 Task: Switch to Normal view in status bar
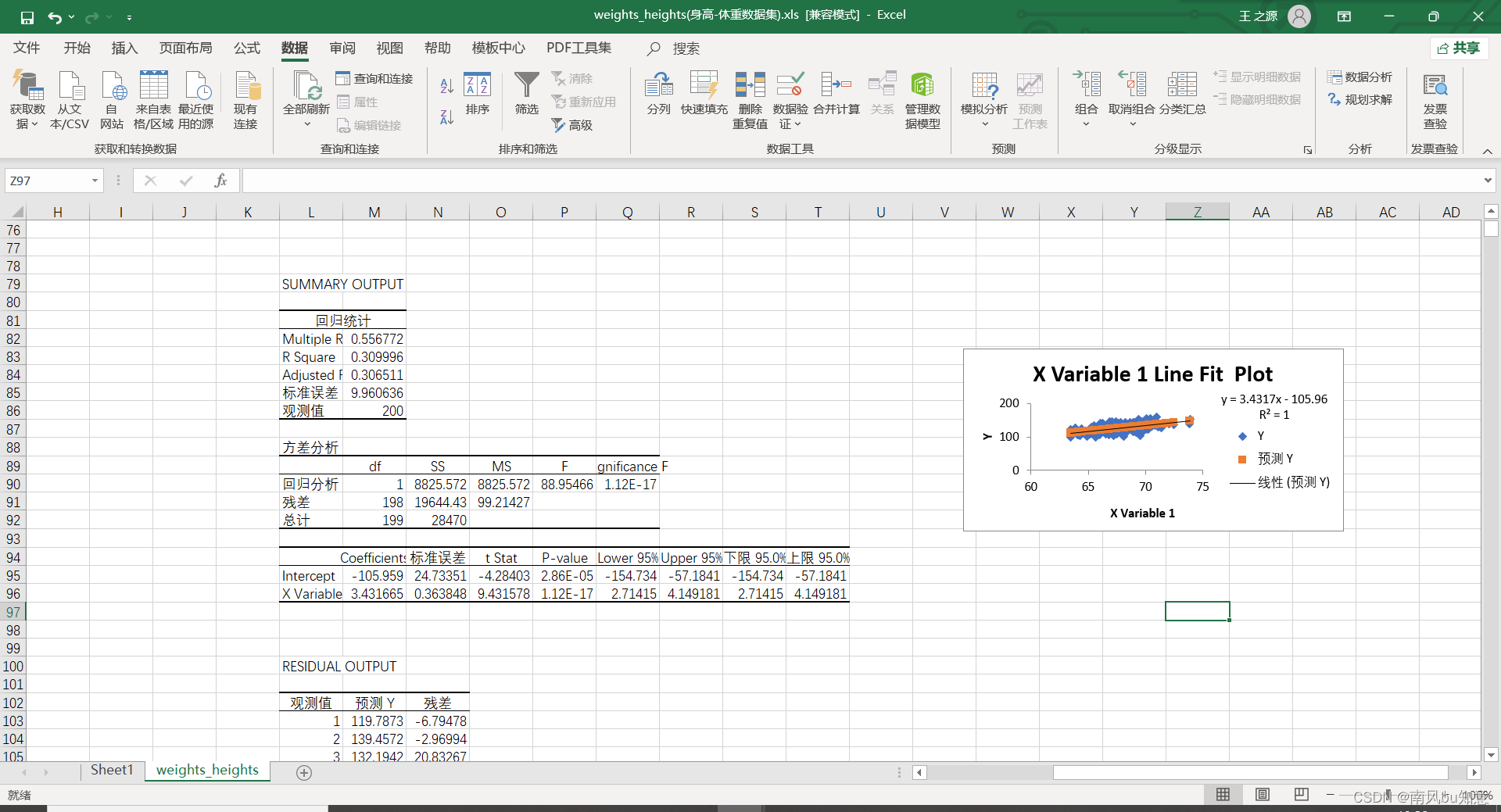(x=1223, y=795)
